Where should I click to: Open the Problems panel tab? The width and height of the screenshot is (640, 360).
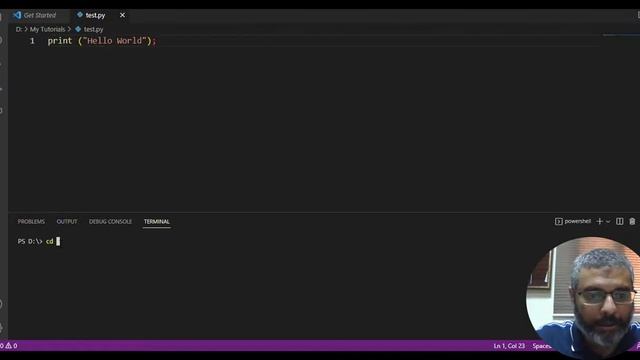click(31, 222)
